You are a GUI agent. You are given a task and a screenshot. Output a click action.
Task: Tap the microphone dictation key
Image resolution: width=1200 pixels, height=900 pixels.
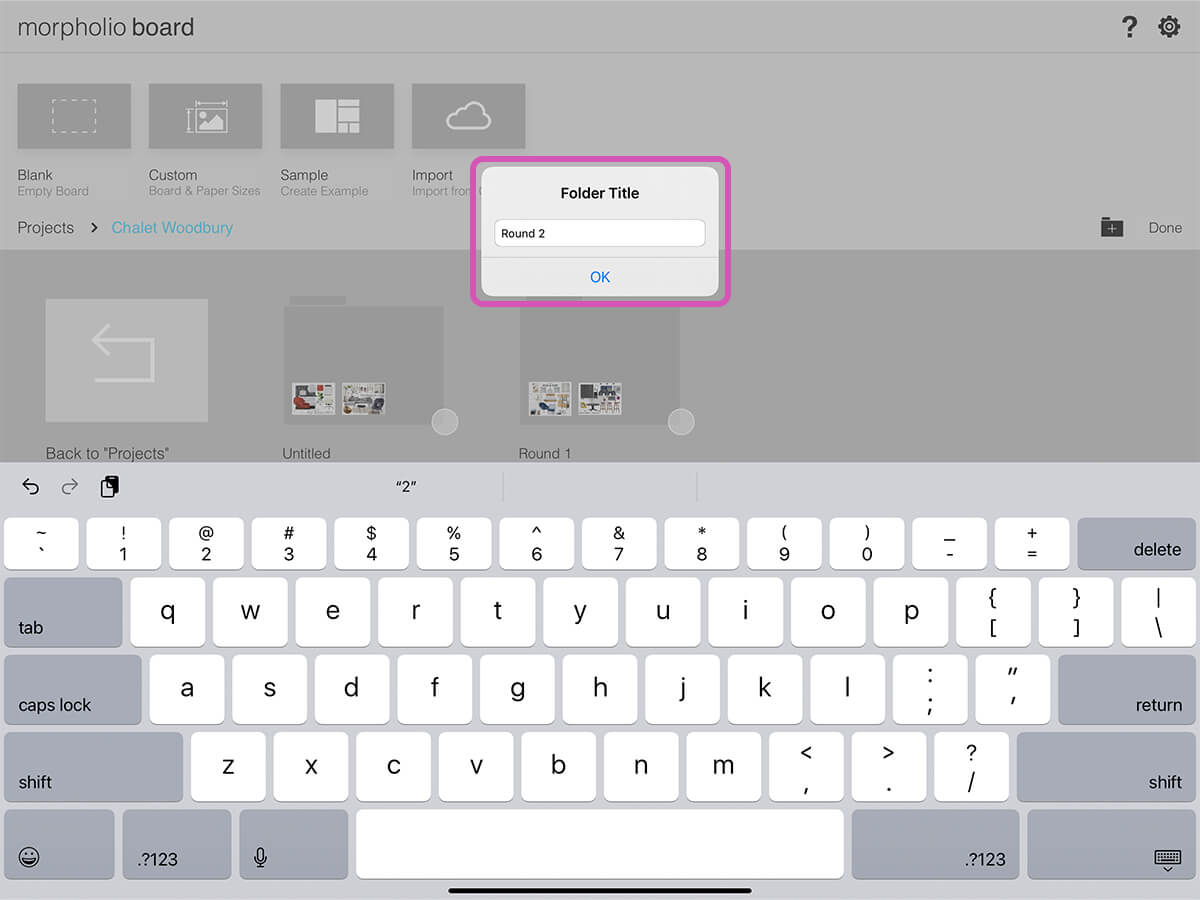tap(260, 857)
